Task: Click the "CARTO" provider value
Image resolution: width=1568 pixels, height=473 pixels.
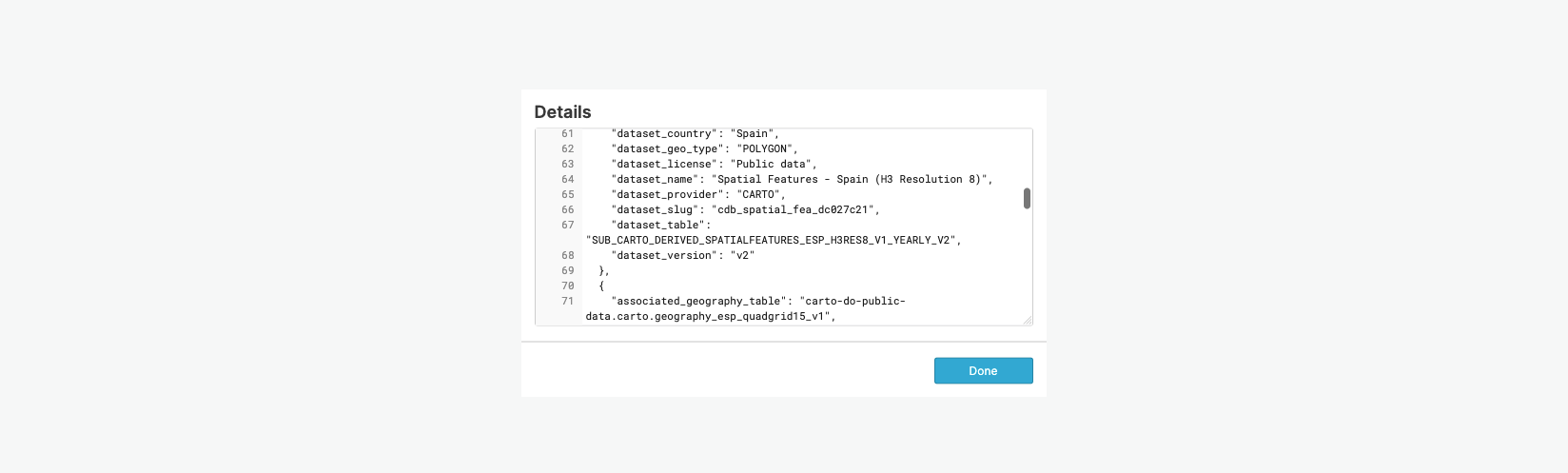Action: [x=758, y=195]
